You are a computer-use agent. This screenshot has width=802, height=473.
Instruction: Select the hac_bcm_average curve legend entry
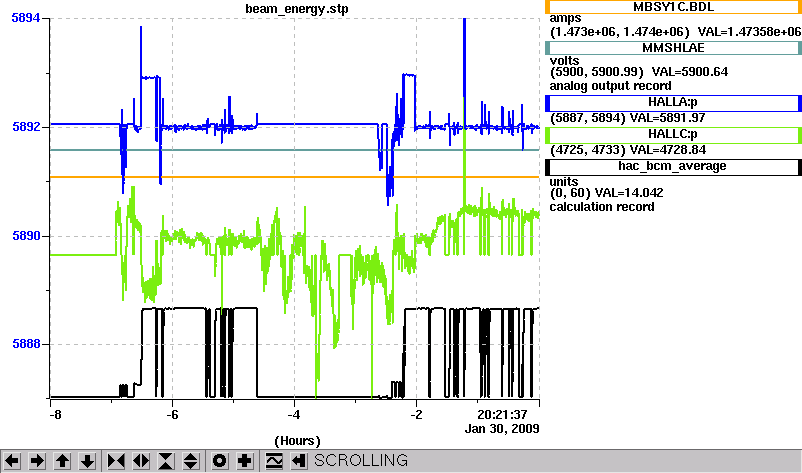point(673,167)
